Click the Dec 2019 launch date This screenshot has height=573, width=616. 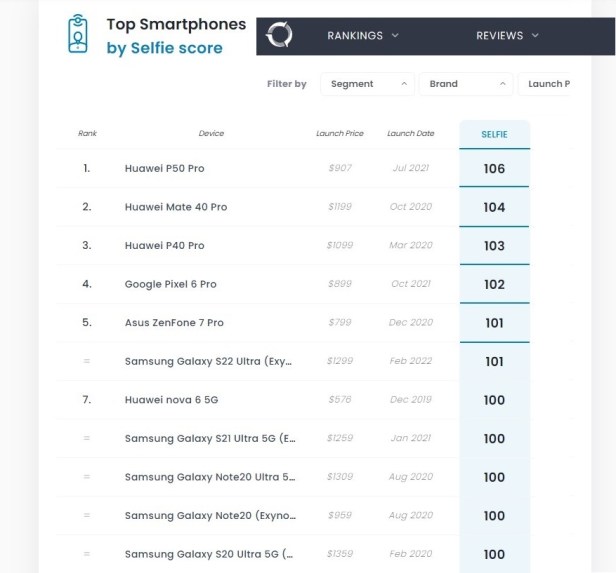coord(411,399)
